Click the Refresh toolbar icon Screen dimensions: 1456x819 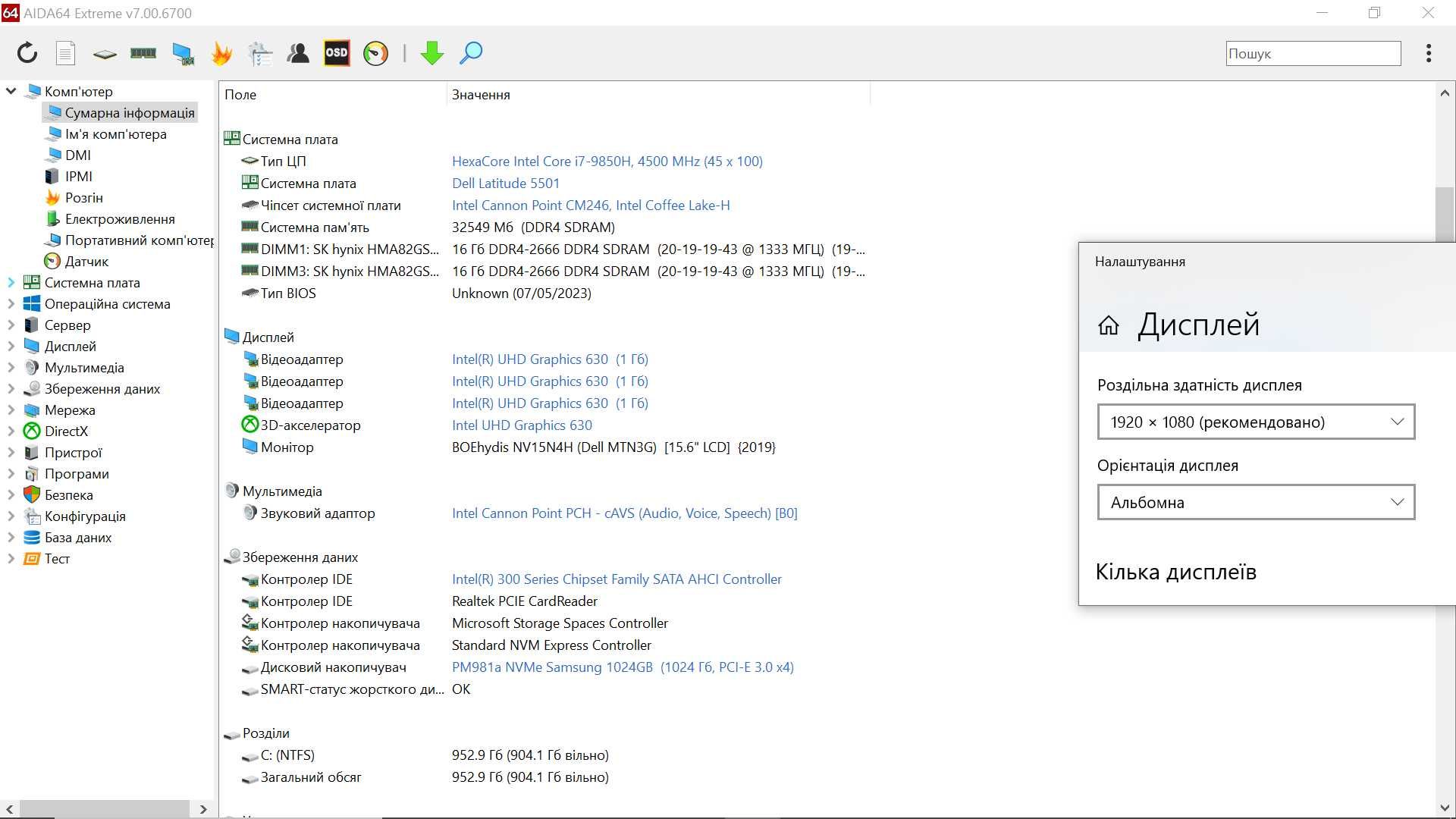coord(27,53)
